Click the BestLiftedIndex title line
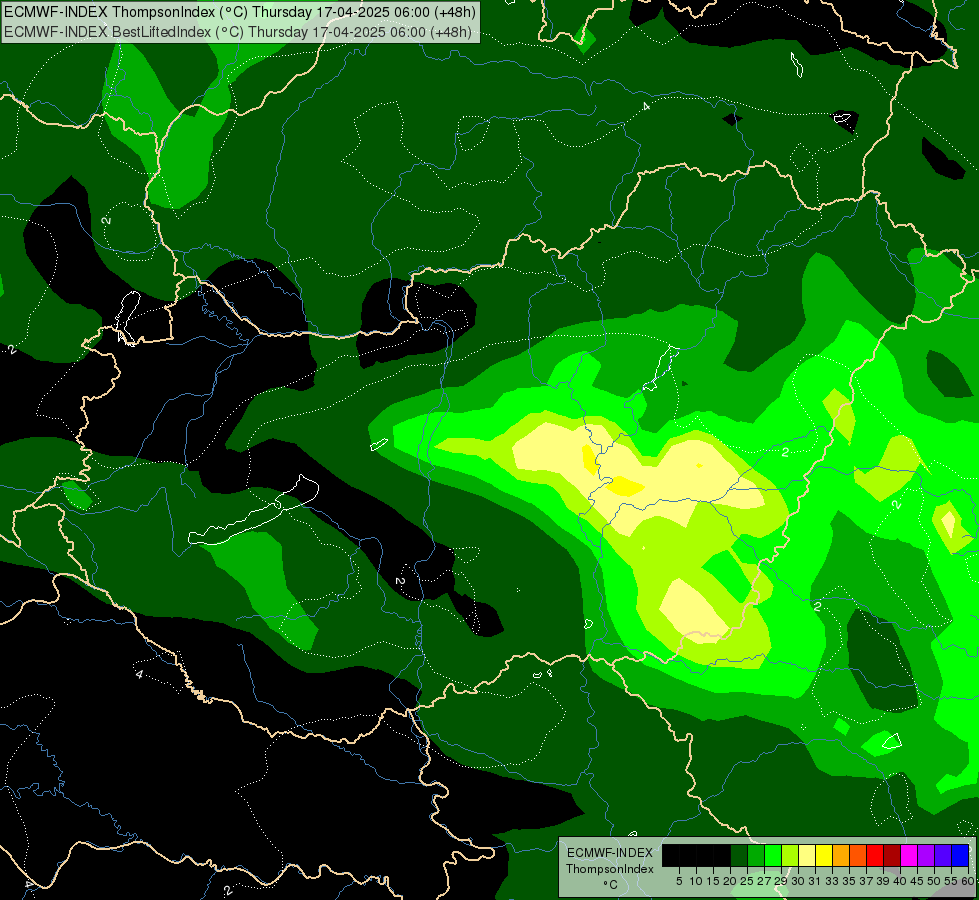Screen dimensions: 979x900 pyautogui.click(x=238, y=31)
